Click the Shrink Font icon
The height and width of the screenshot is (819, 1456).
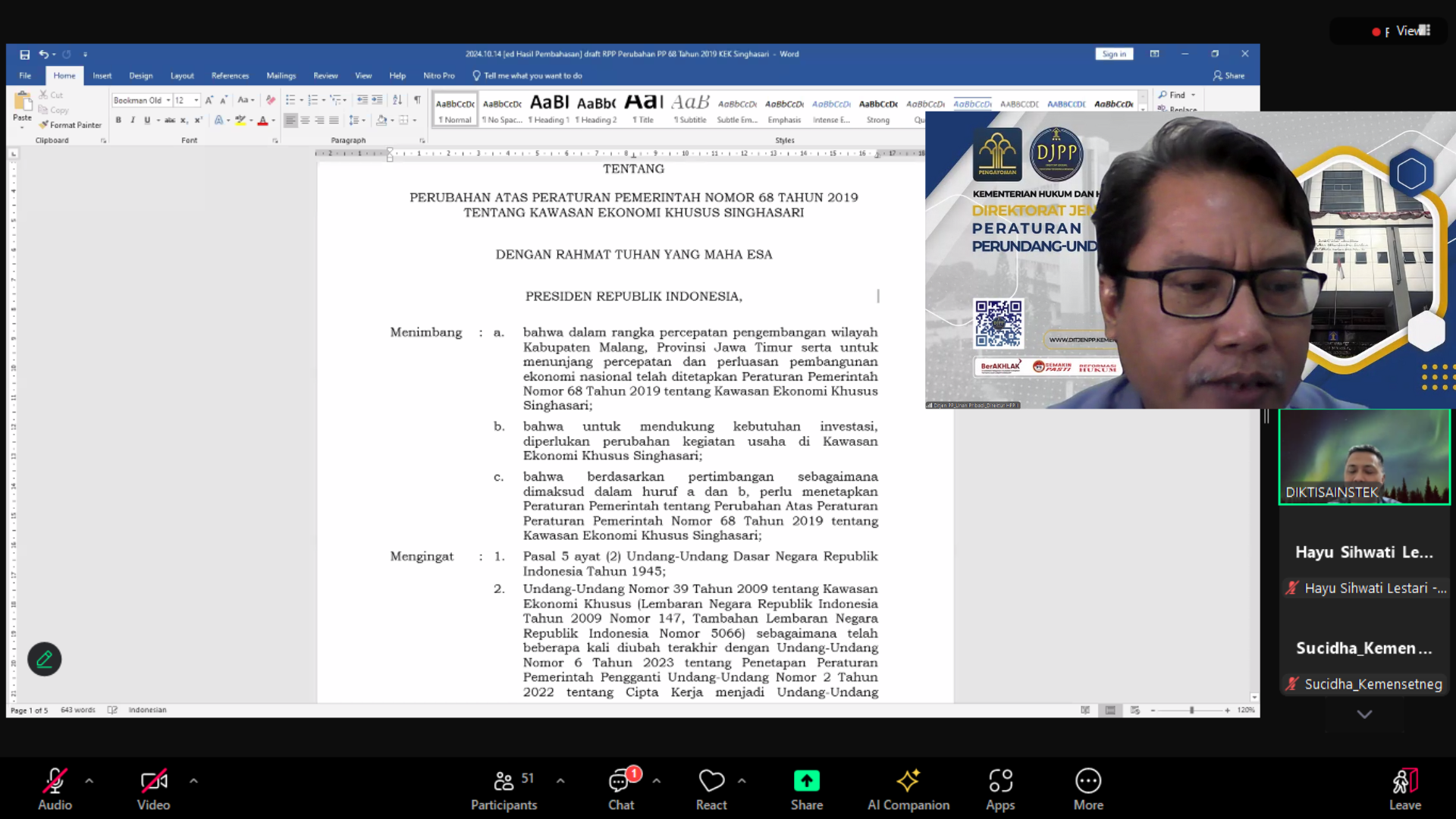(x=223, y=100)
